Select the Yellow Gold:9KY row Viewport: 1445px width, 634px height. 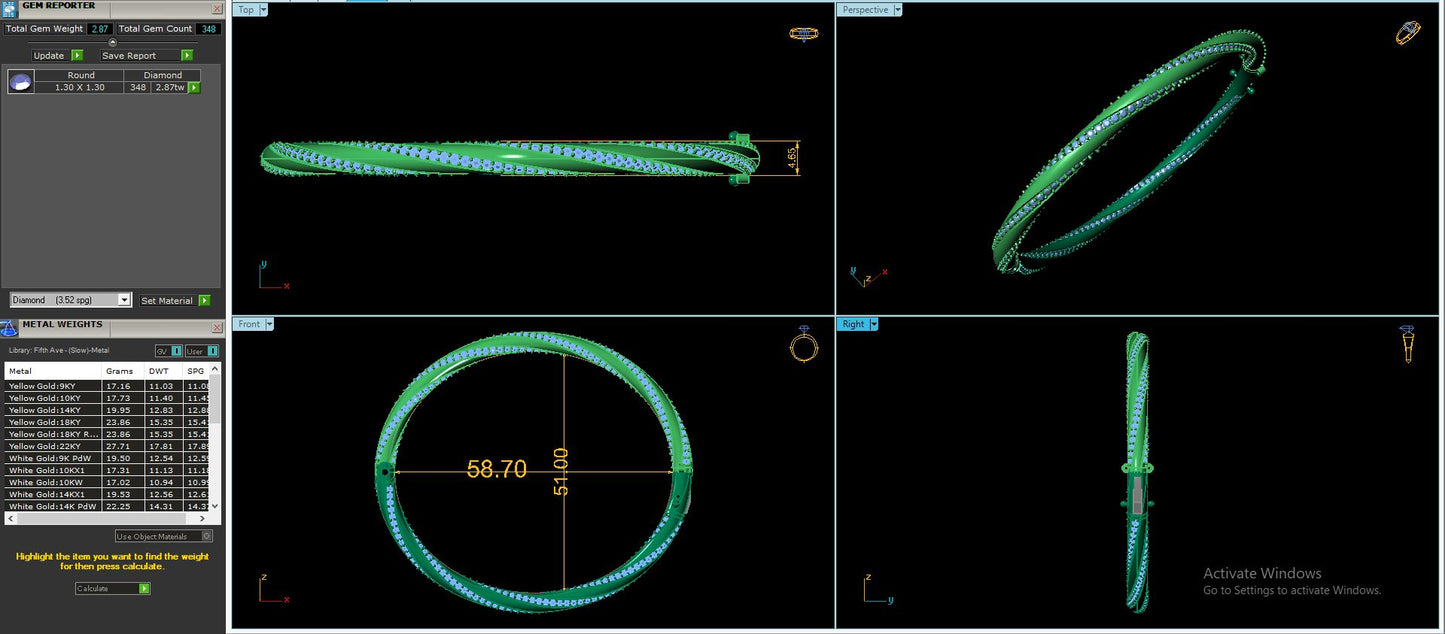coord(108,386)
